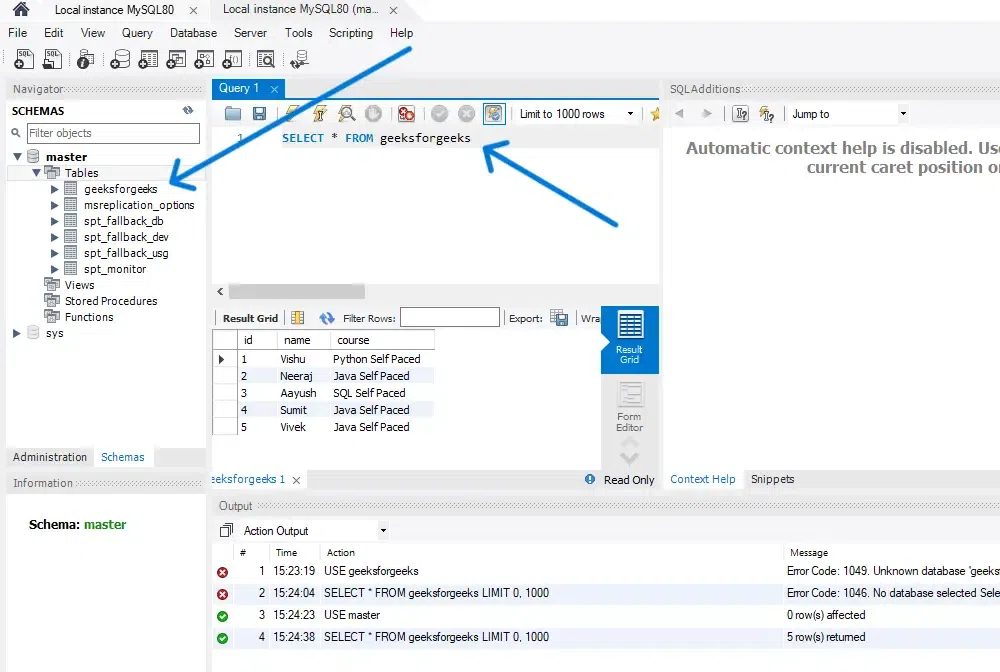Close the geeksforgeeks 1 result tab
This screenshot has width=1000, height=672.
point(297,480)
